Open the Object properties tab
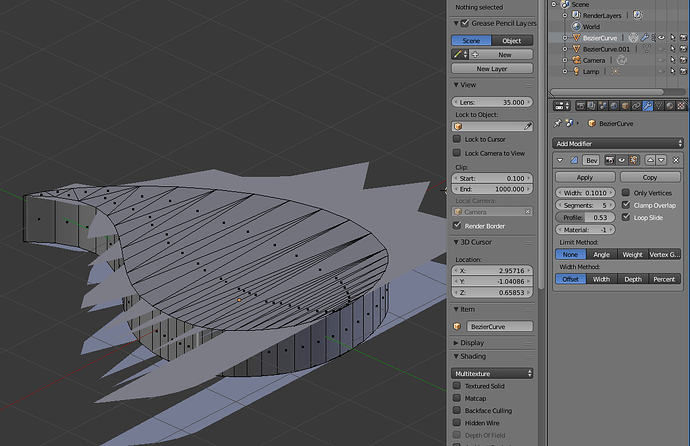The height and width of the screenshot is (446, 690). pos(625,106)
